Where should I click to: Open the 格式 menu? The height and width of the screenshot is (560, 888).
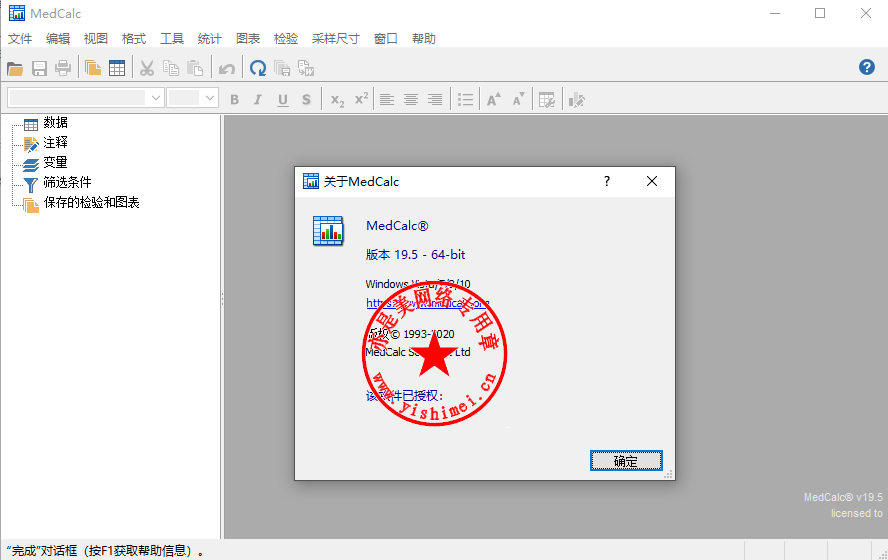coord(134,39)
